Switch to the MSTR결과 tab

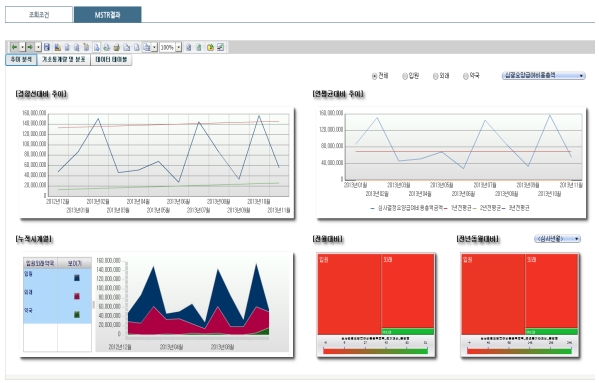pos(107,15)
